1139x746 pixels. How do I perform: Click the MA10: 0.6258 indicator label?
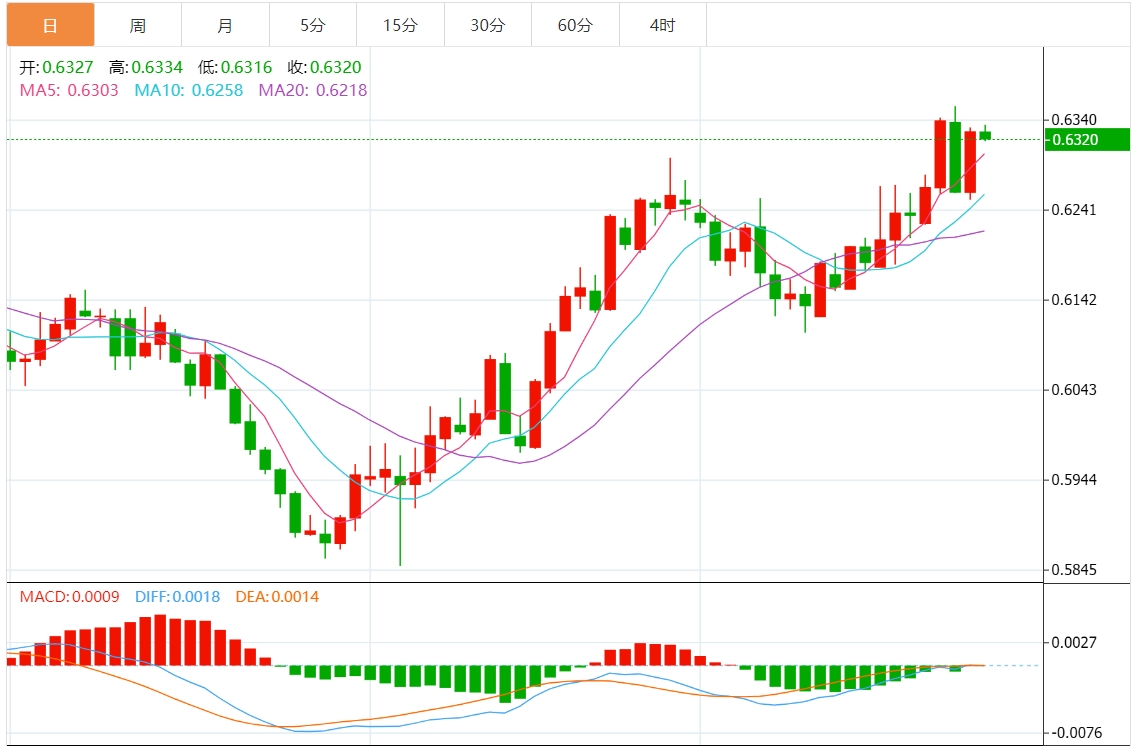pos(189,90)
